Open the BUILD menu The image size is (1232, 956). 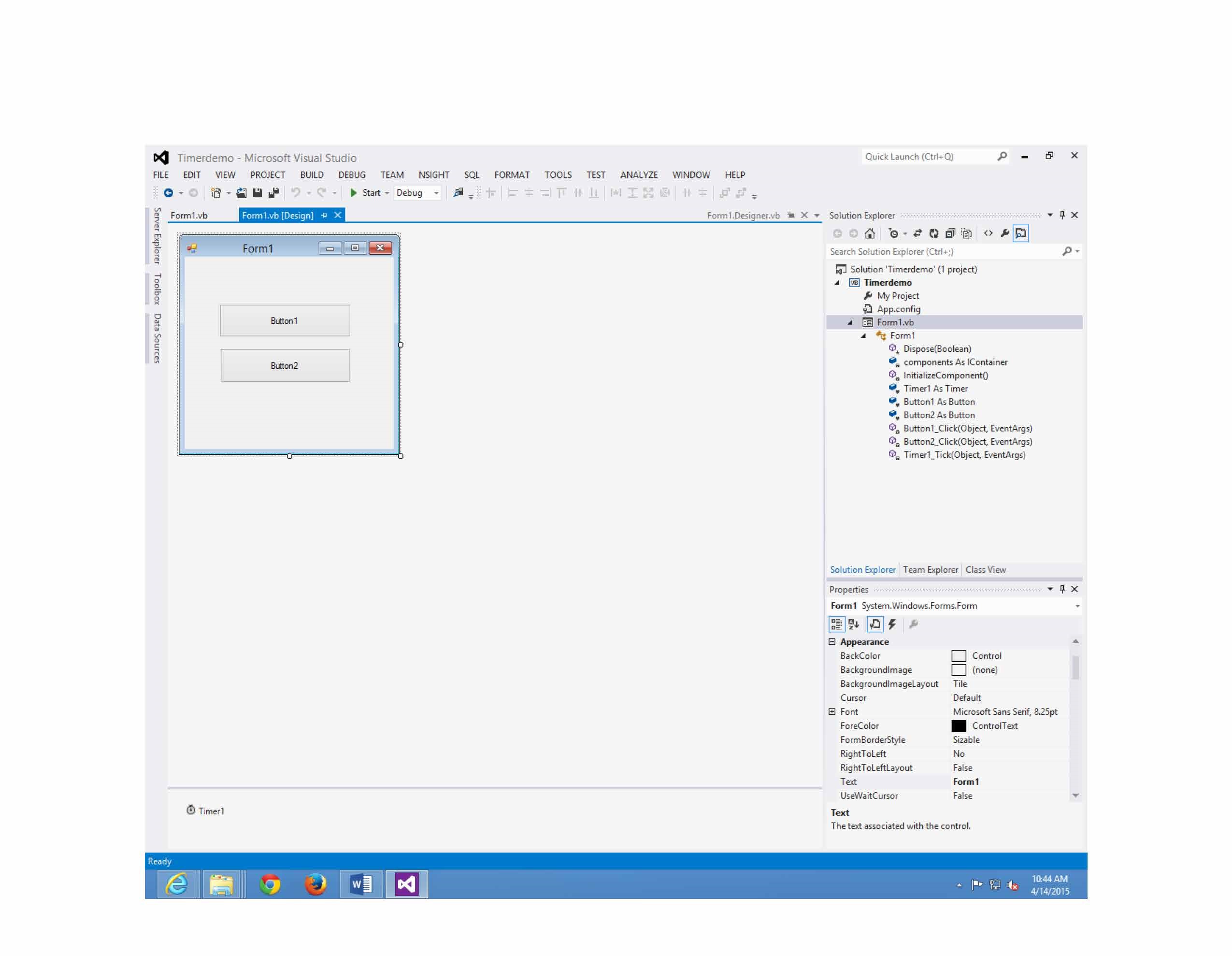(312, 175)
